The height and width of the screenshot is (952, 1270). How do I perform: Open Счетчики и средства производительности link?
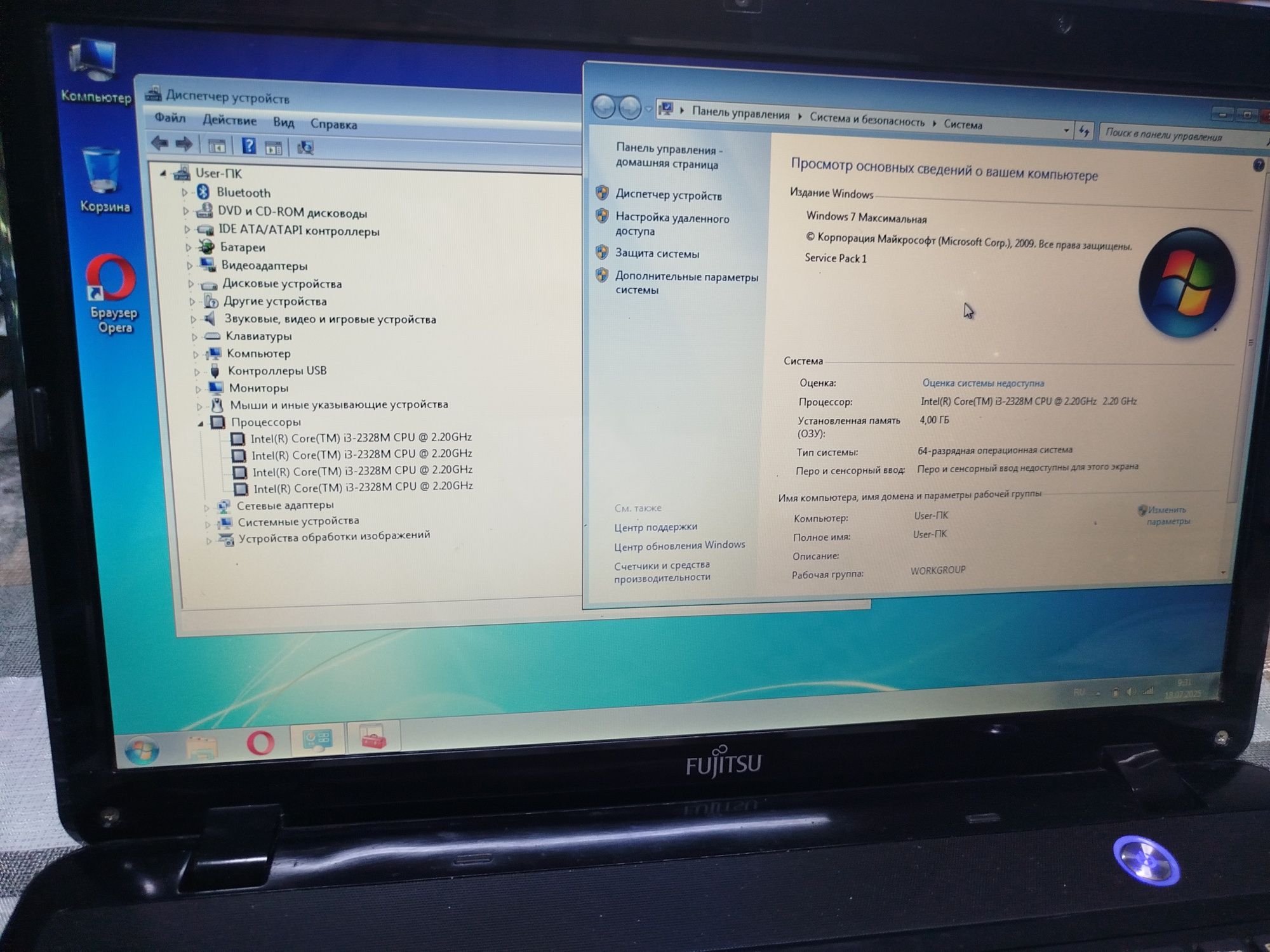pyautogui.click(x=662, y=571)
